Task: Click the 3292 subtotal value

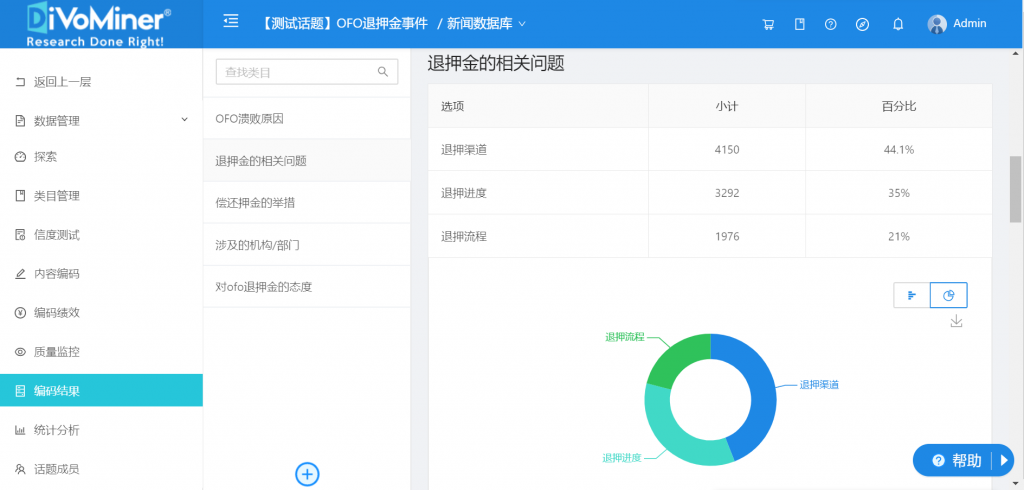Action: [x=727, y=193]
